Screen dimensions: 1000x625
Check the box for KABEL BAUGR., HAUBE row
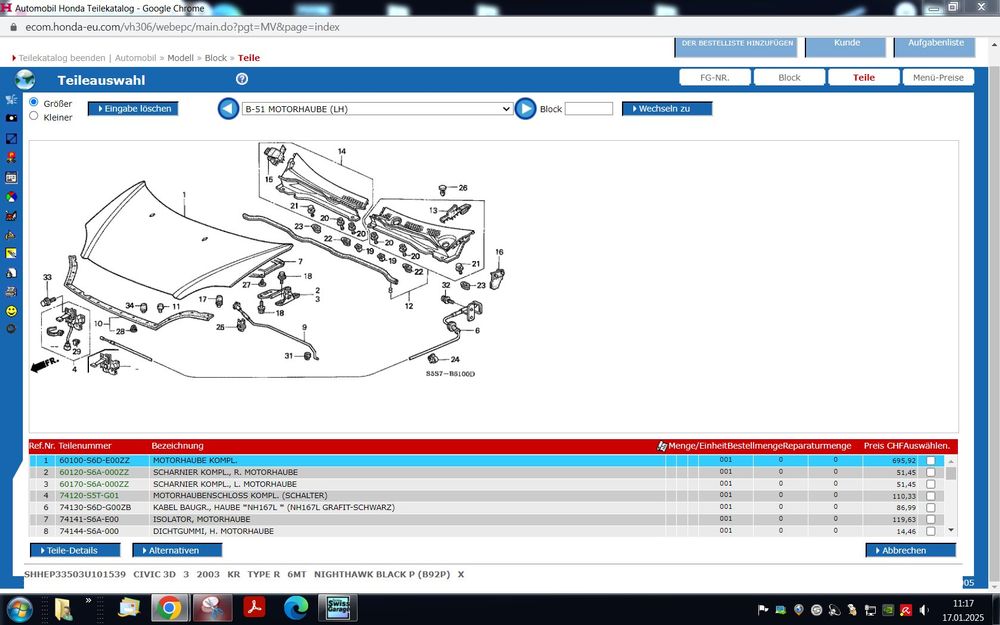tap(930, 508)
